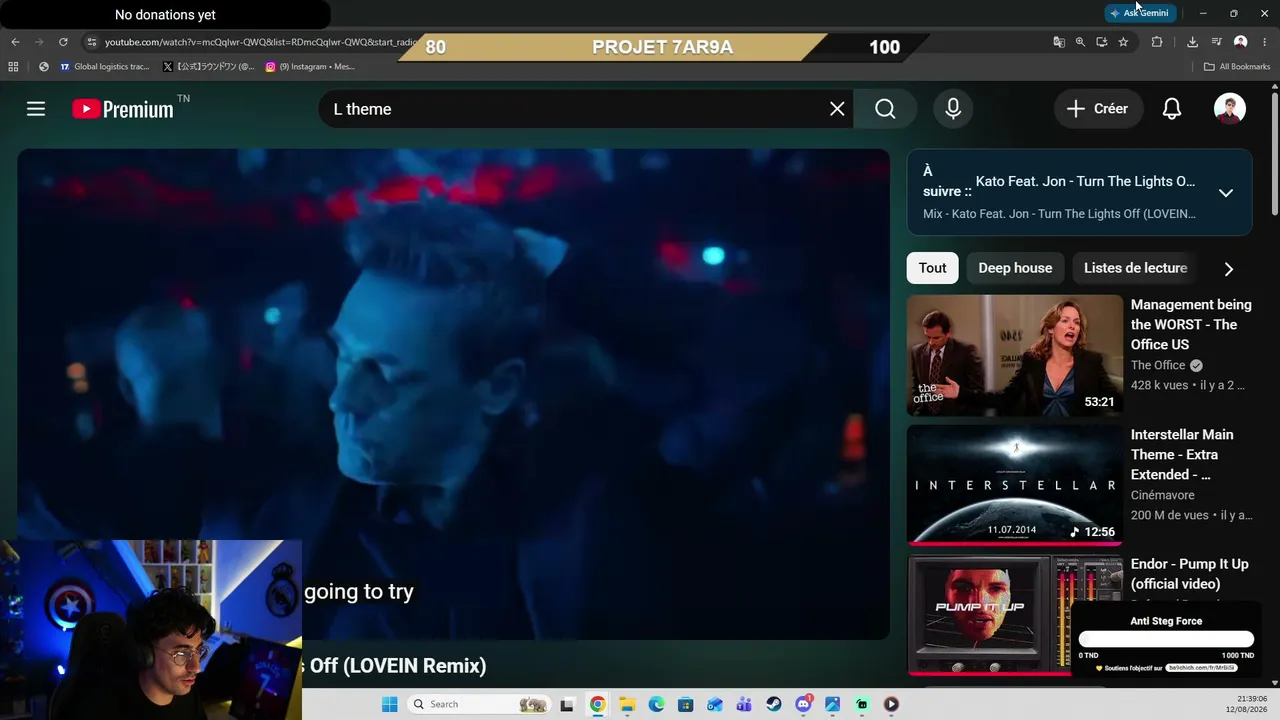Select the 'Tout' filter chip

point(933,268)
